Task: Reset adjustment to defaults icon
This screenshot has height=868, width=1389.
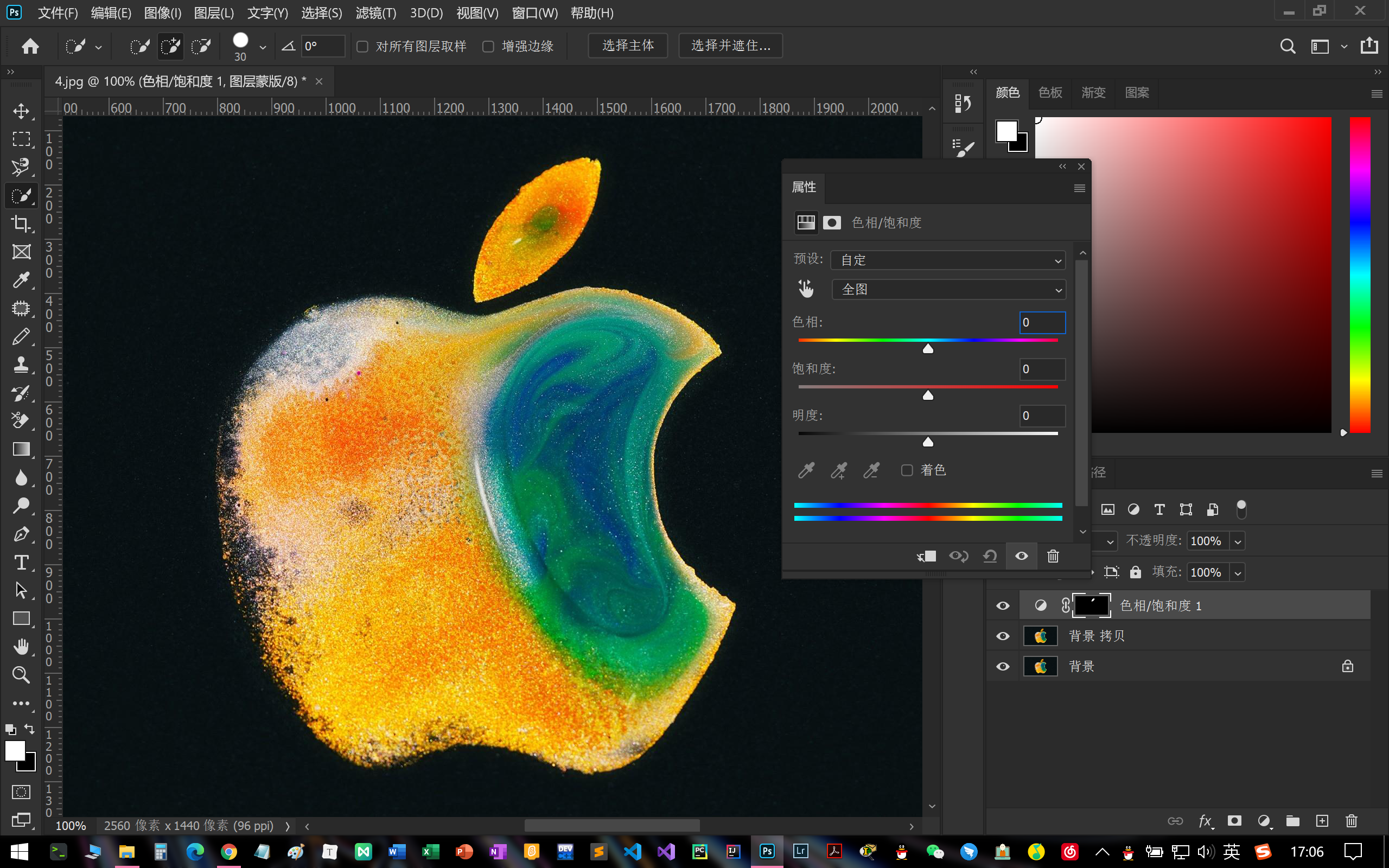Action: [x=990, y=556]
